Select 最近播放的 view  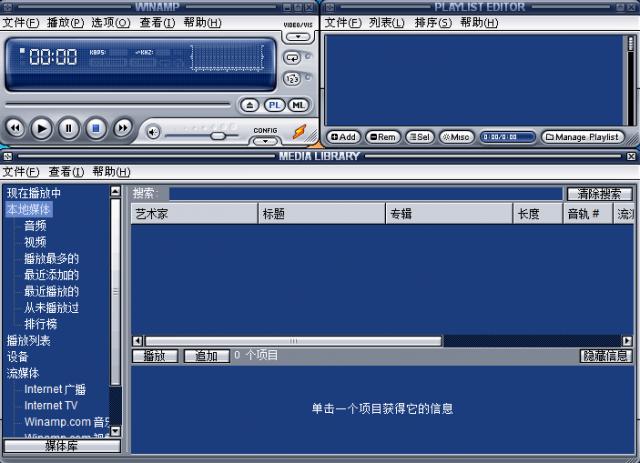coord(51,291)
